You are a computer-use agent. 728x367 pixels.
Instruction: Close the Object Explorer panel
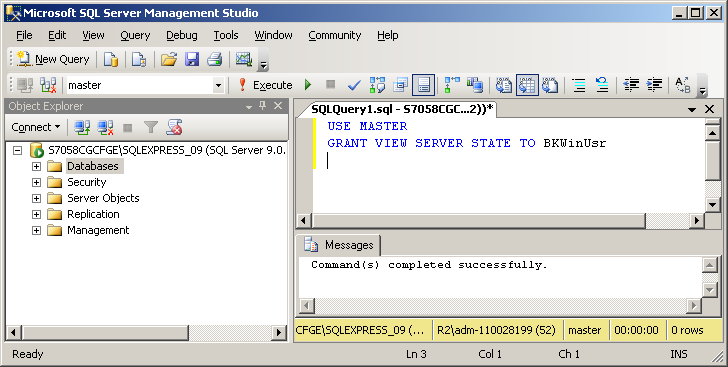(278, 106)
